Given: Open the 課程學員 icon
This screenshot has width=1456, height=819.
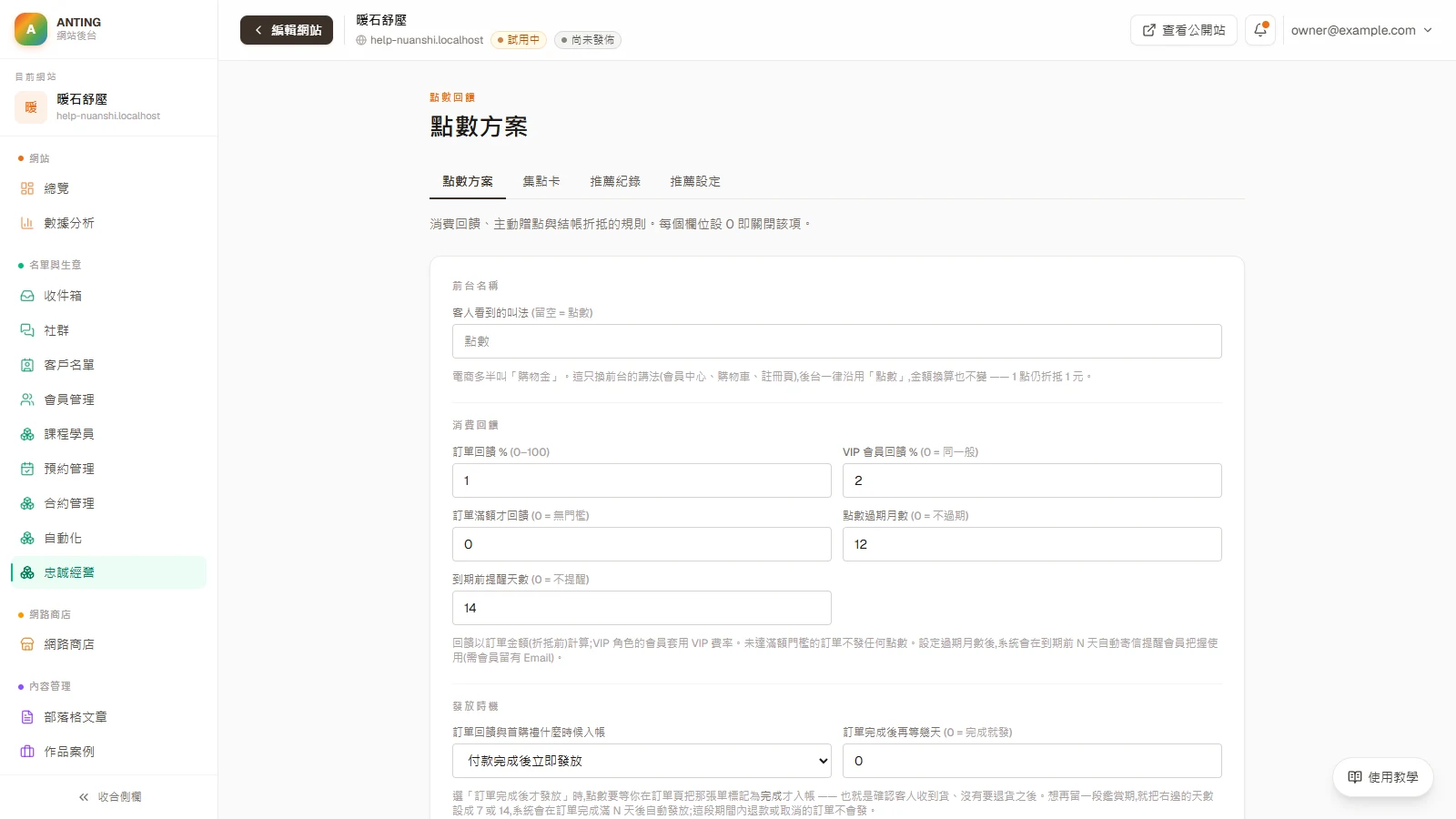Looking at the screenshot, I should (x=27, y=434).
